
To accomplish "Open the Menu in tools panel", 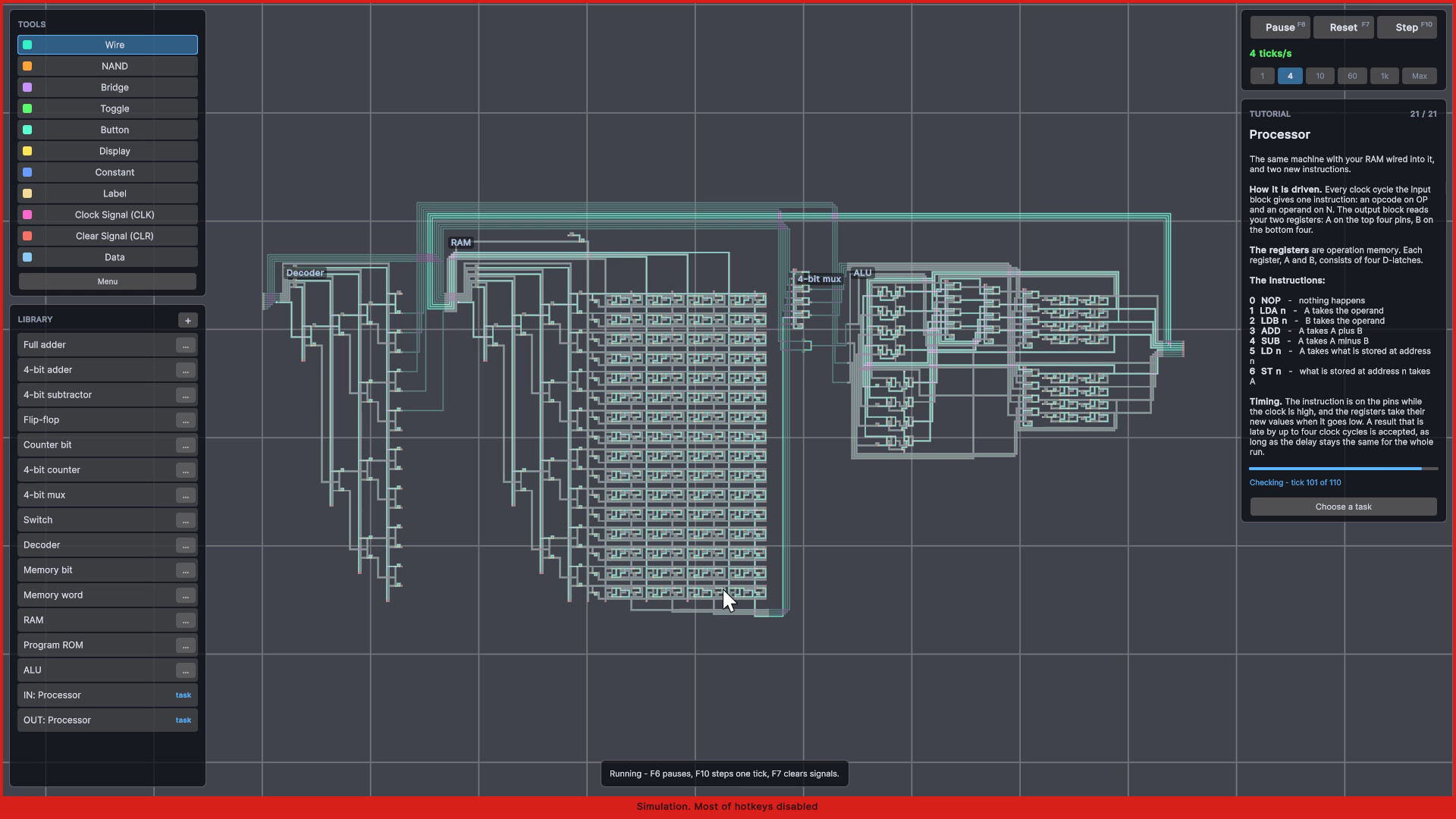I will (x=107, y=281).
